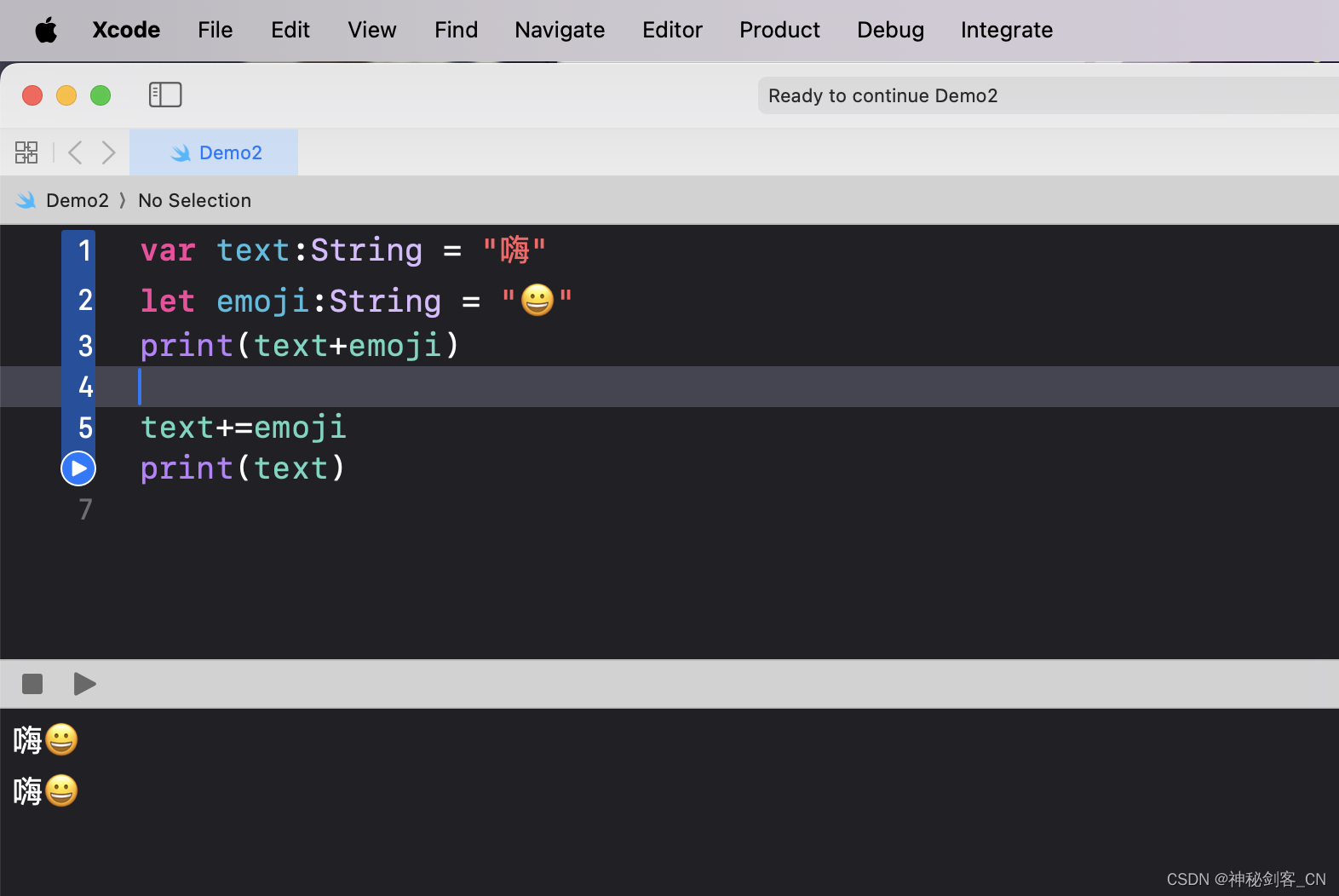Viewport: 1339px width, 896px height.
Task: Click the related items grid icon
Action: pyautogui.click(x=26, y=152)
